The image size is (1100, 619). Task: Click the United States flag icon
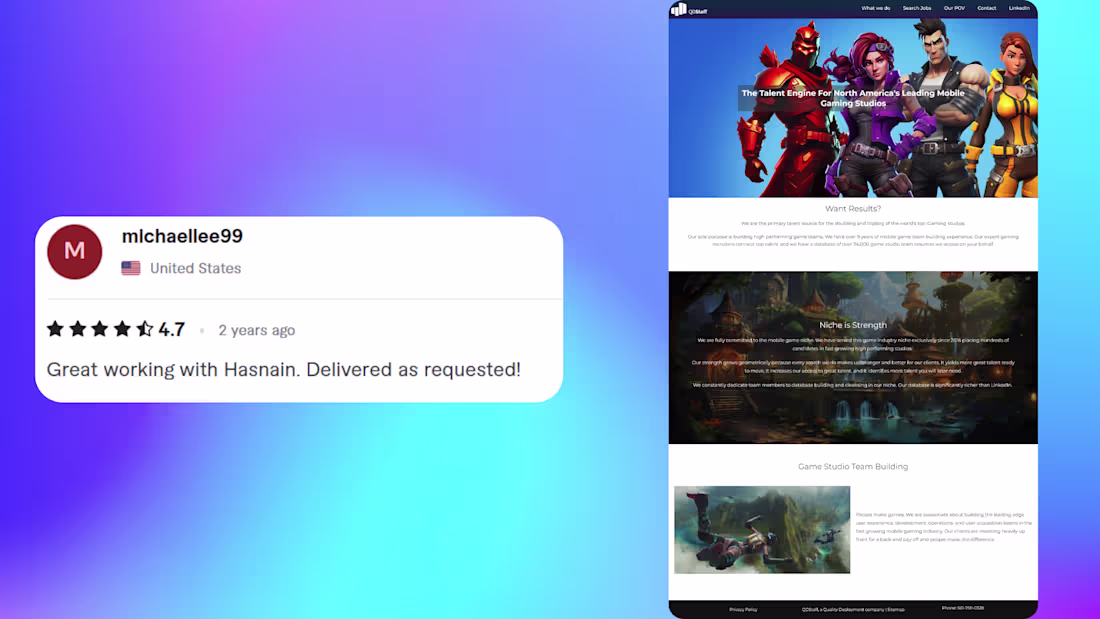[130, 268]
